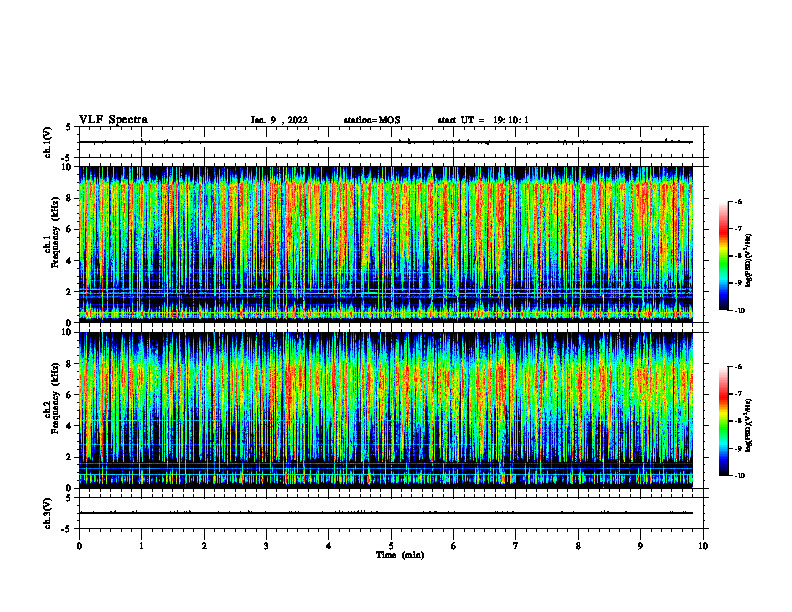Click the 6 kHz tick label on ch.2
Screen dimensions: 792x612
pyautogui.click(x=70, y=394)
